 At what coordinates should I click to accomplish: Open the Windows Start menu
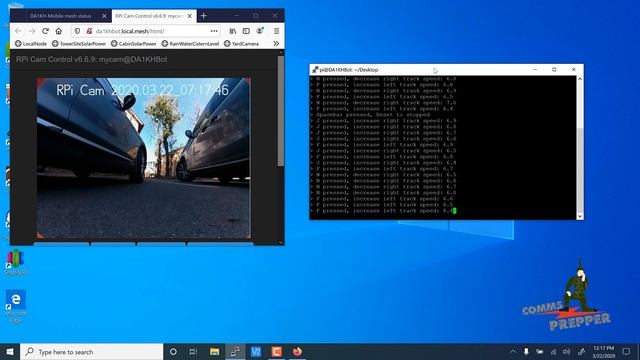[x=10, y=352]
